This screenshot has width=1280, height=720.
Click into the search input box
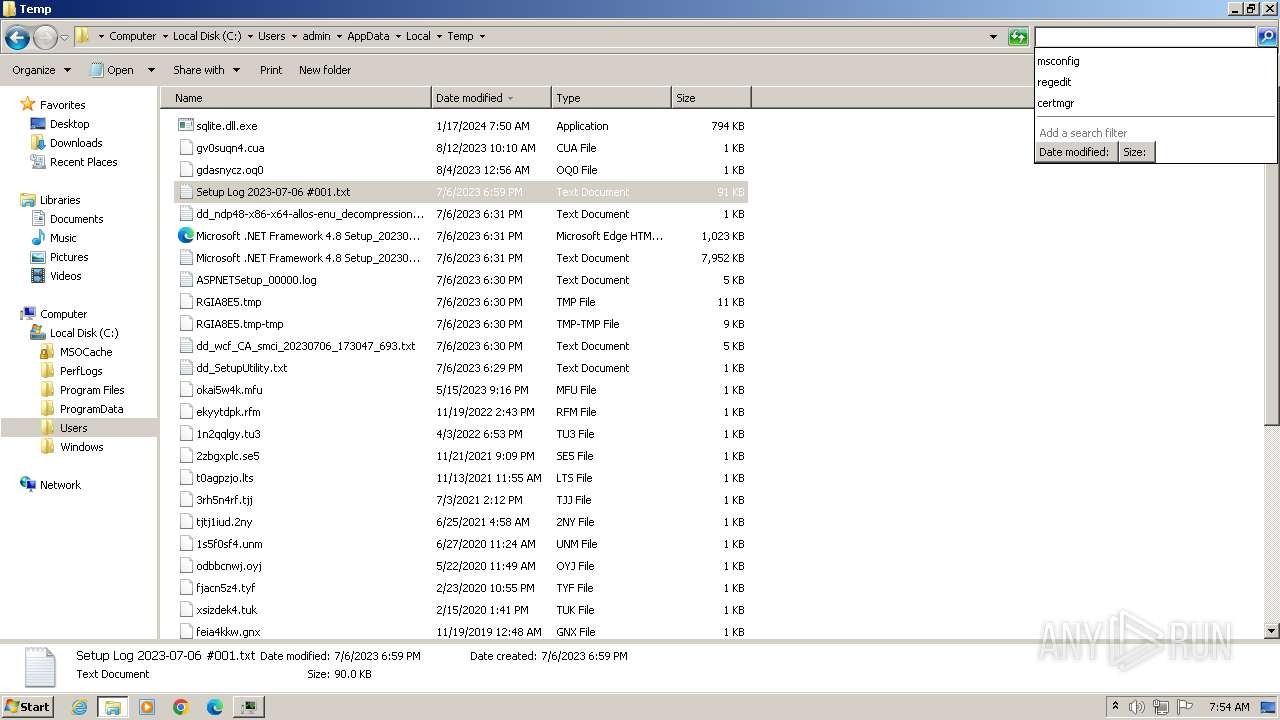1145,37
